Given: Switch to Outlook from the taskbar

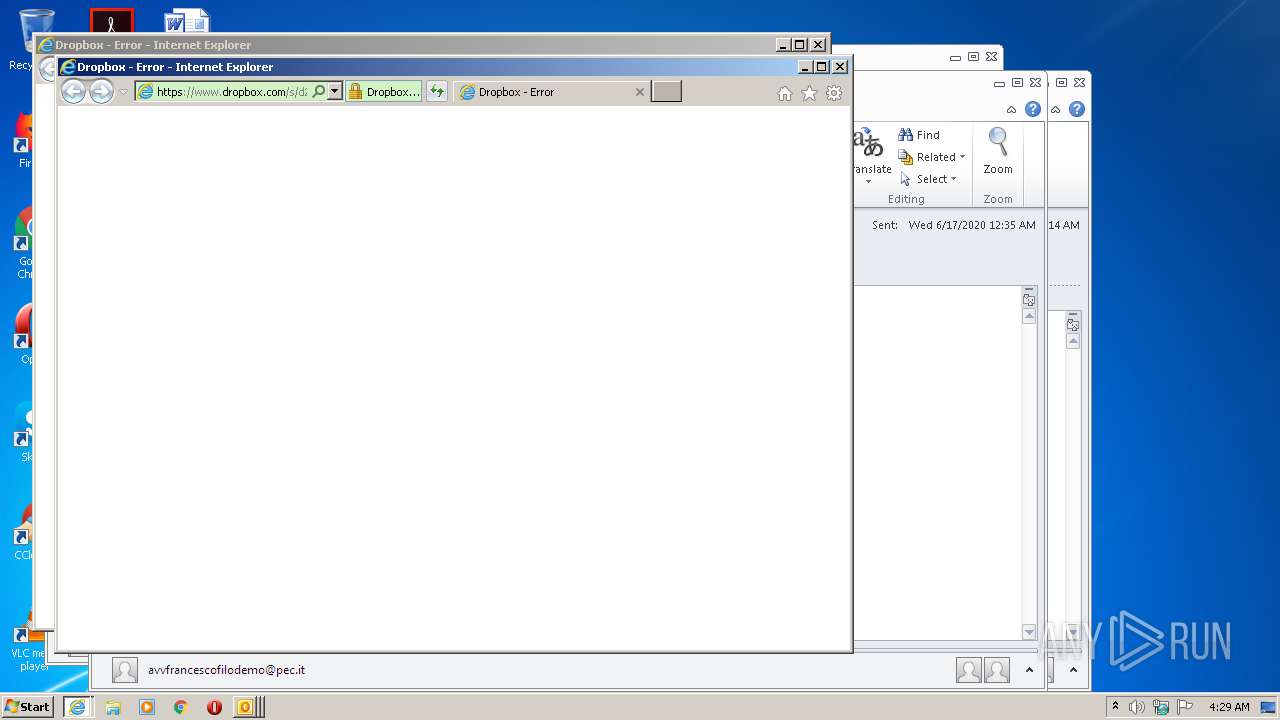Looking at the screenshot, I should (246, 706).
